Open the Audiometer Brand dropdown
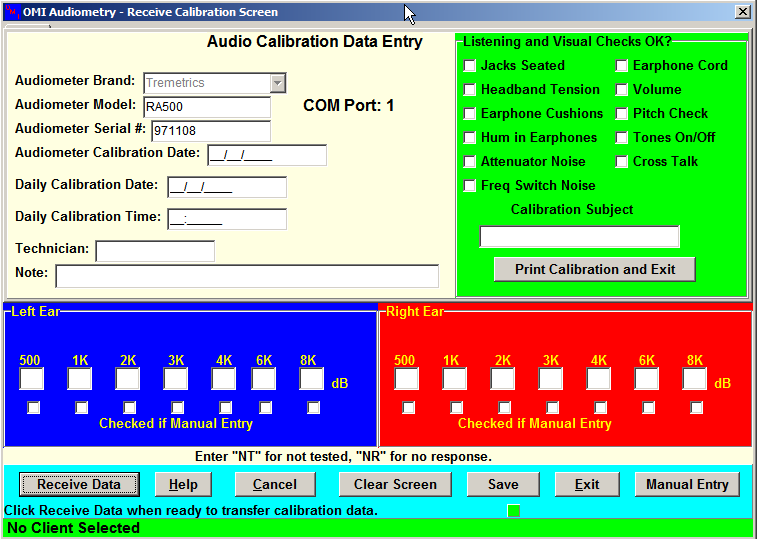 tap(278, 83)
